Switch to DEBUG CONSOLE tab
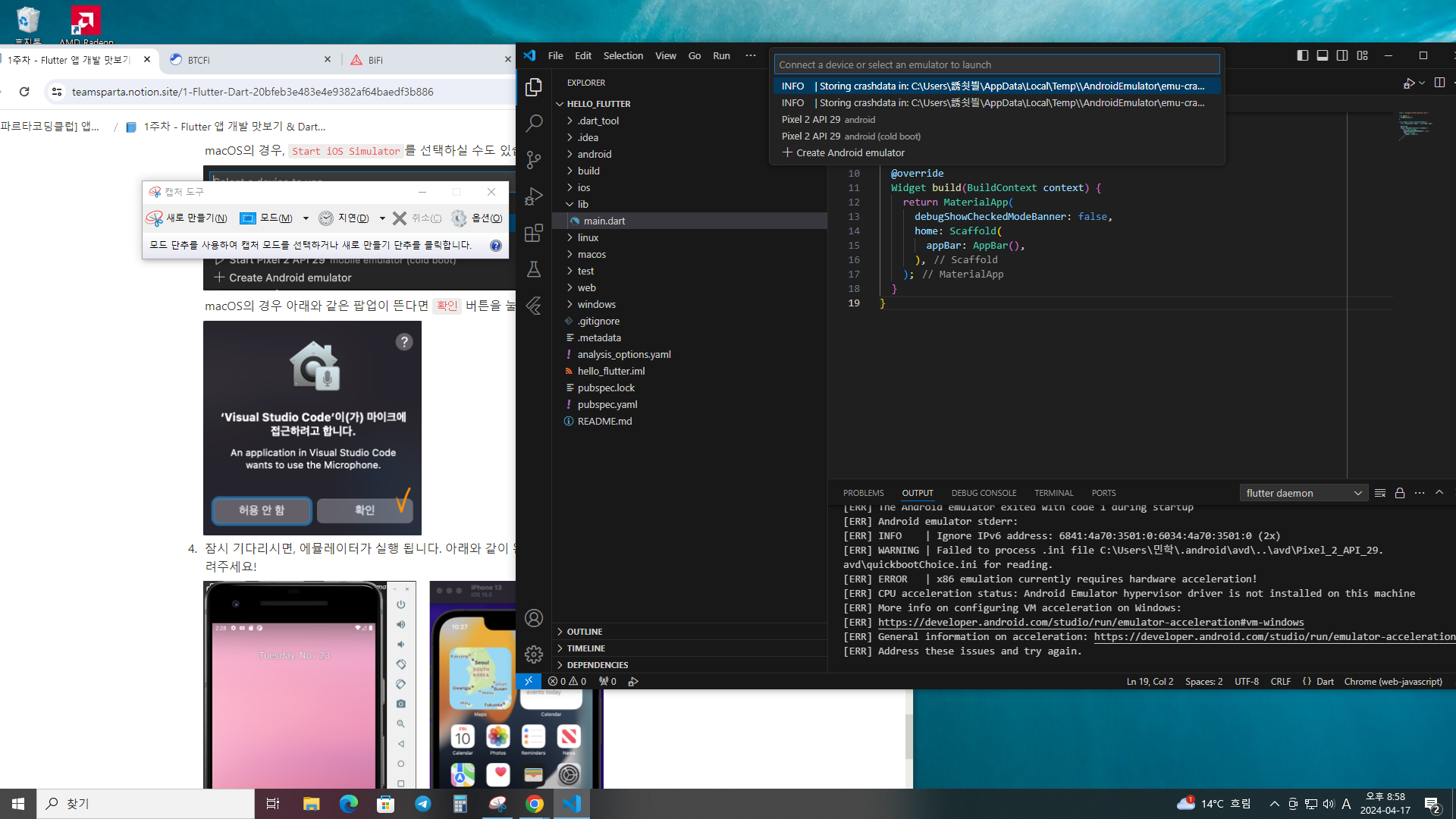The height and width of the screenshot is (819, 1456). pos(984,493)
